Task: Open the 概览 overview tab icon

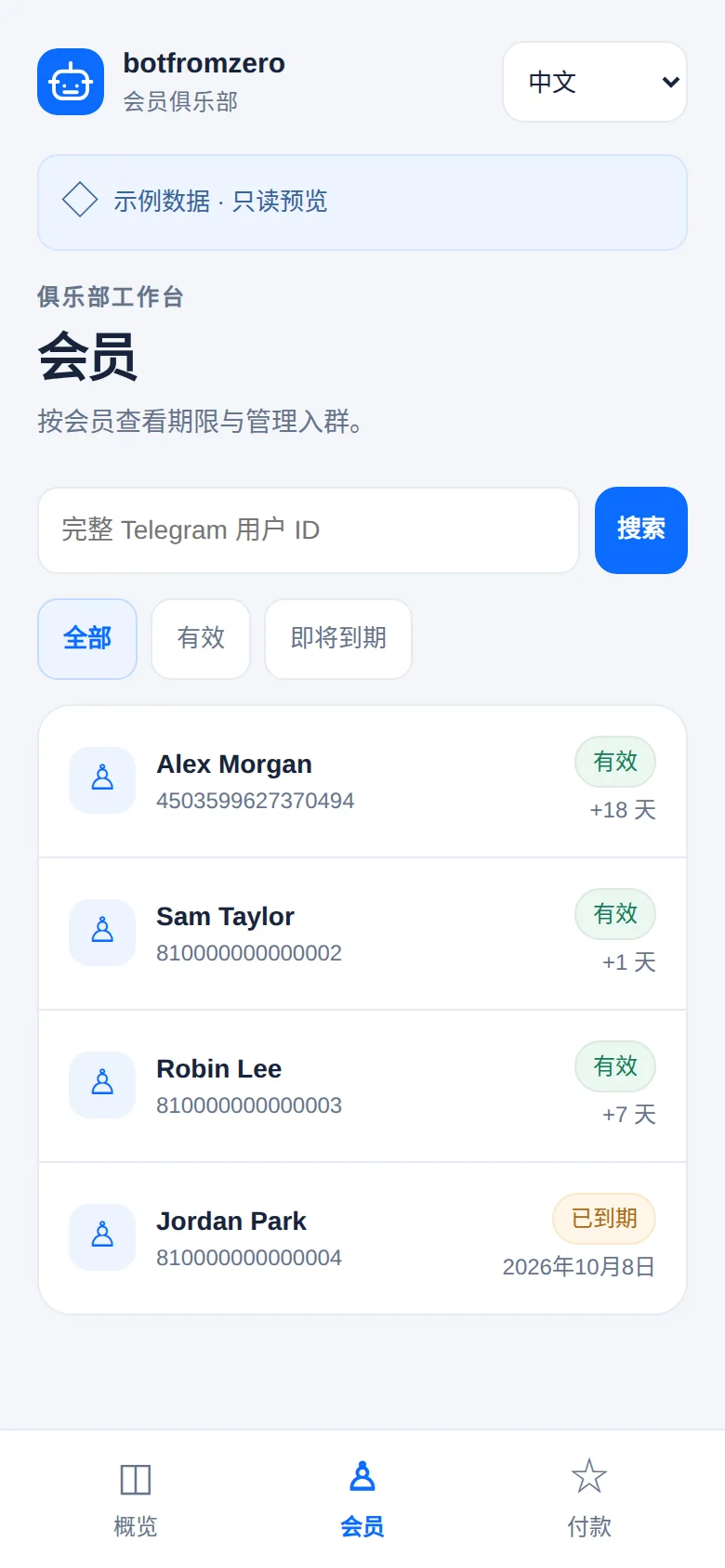Action: click(136, 1479)
